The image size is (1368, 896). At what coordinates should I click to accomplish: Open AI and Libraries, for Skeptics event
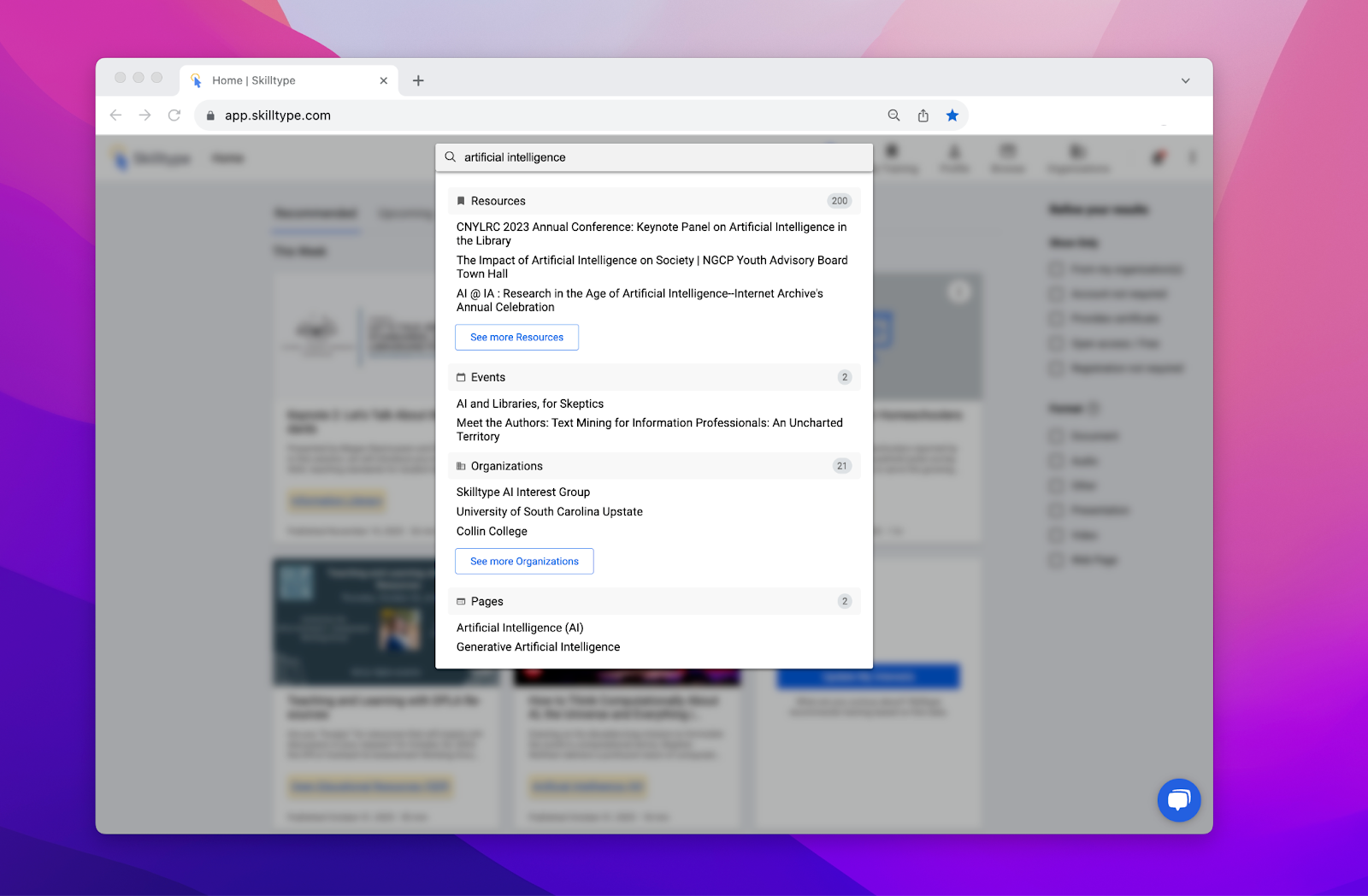tap(529, 404)
